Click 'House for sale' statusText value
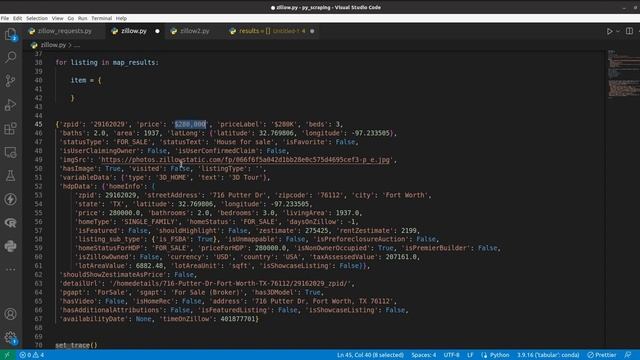 point(244,142)
